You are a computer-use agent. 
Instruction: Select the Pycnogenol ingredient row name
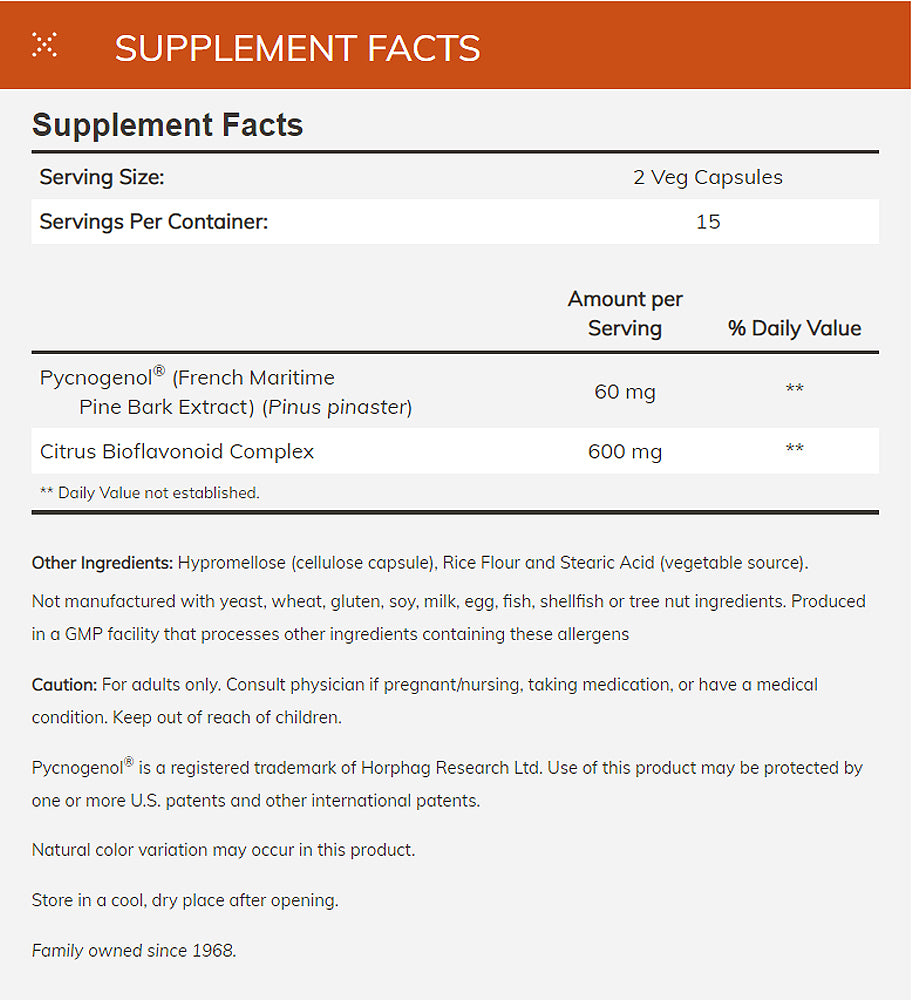pyautogui.click(x=225, y=392)
